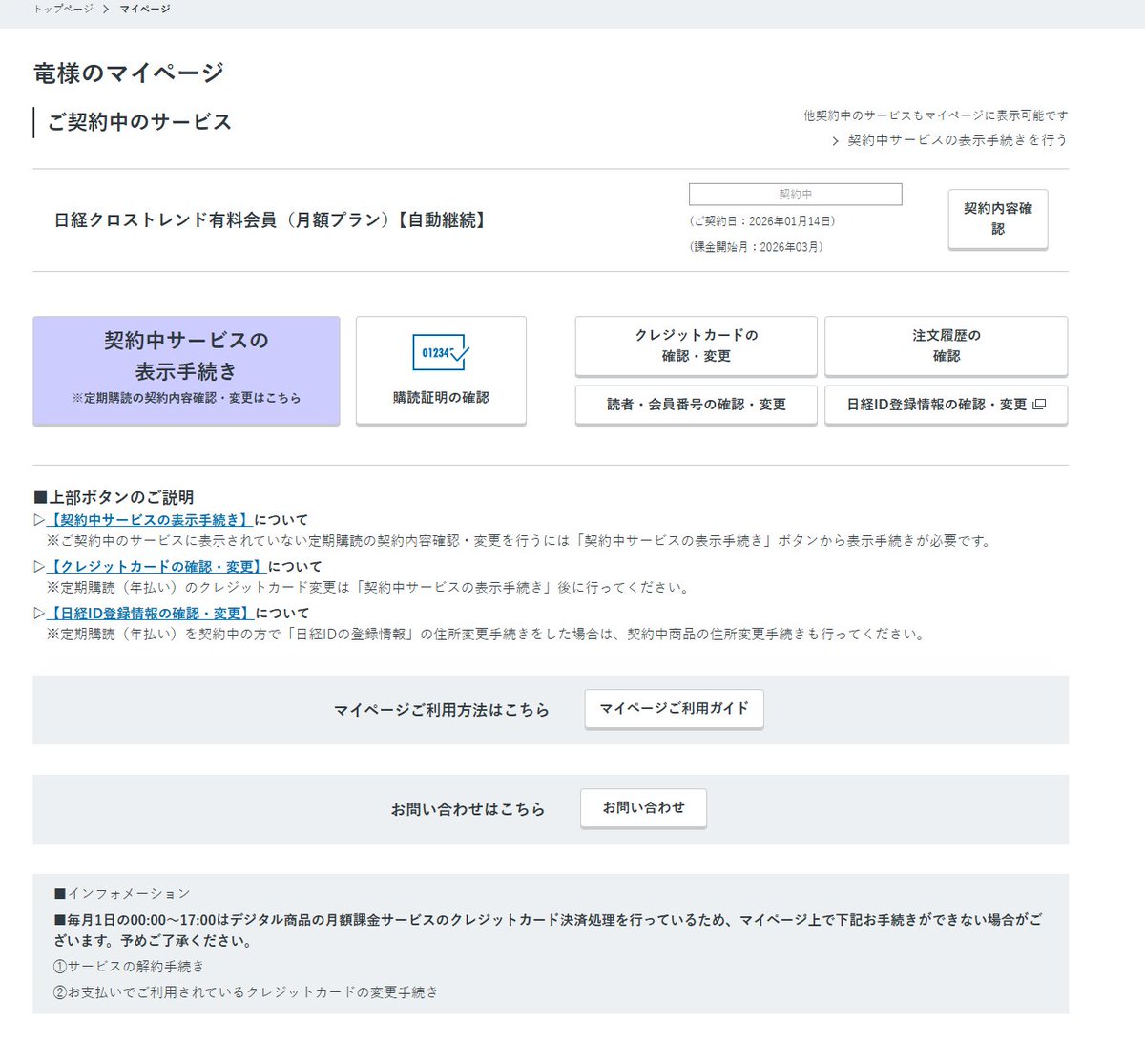Click the triangle before 契約中サービスの表示手続き link
Image resolution: width=1145 pixels, height=1064 pixels.
point(39,520)
